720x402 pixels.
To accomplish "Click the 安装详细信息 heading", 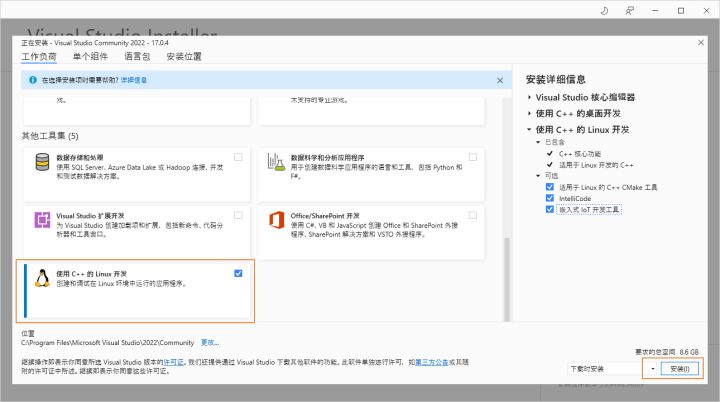I will [x=556, y=79].
